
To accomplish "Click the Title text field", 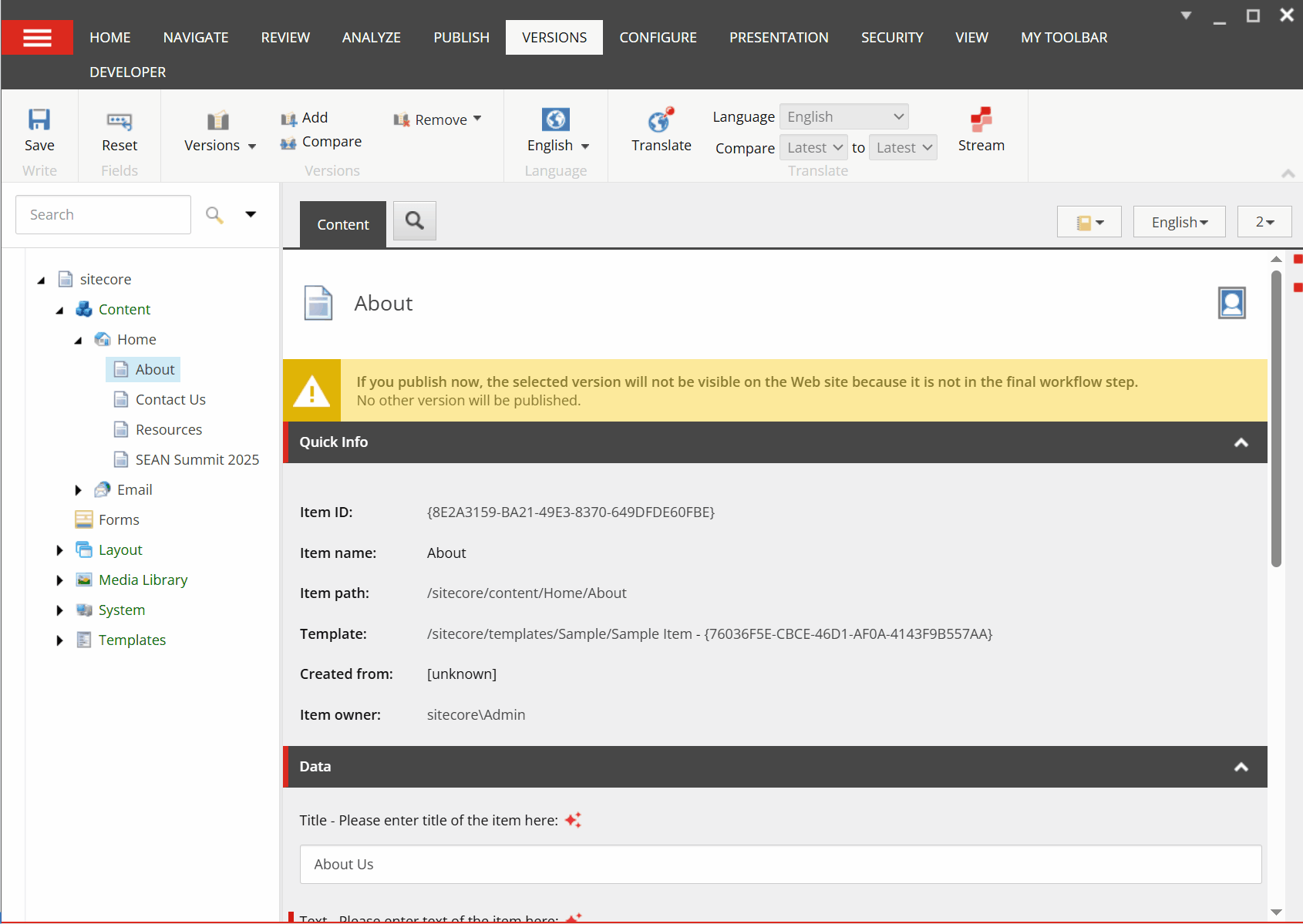I will point(780,864).
